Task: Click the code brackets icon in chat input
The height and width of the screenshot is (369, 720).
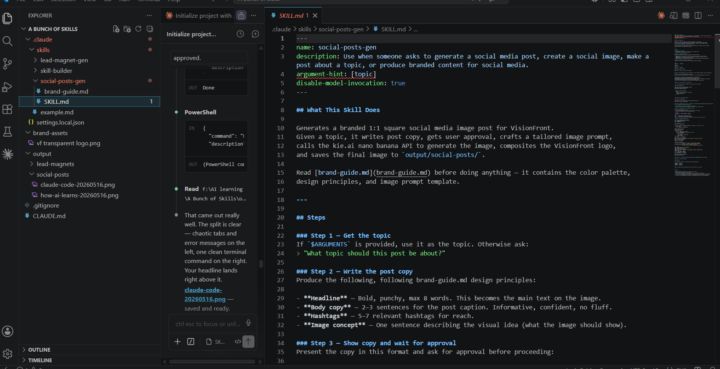Action: 237,341
